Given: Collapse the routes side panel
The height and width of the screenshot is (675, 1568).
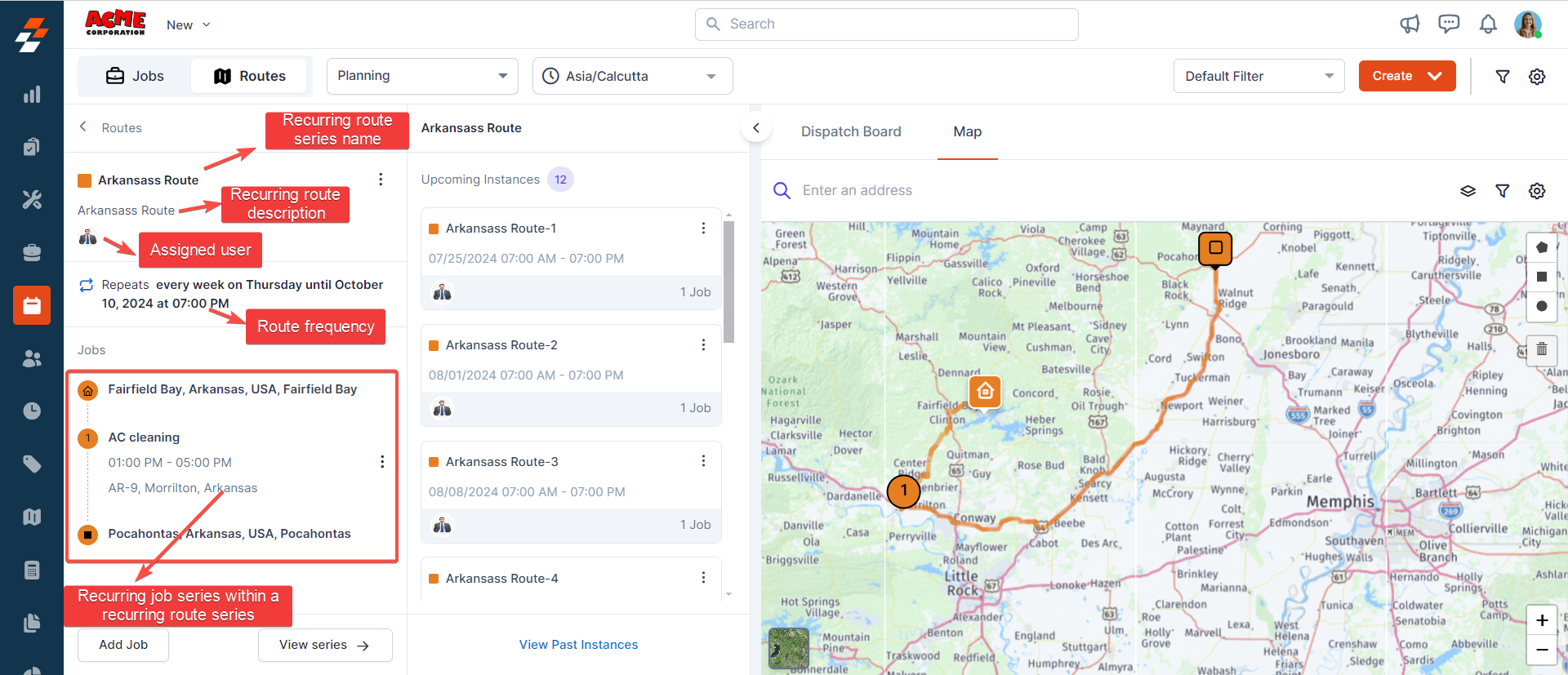Looking at the screenshot, I should (756, 128).
